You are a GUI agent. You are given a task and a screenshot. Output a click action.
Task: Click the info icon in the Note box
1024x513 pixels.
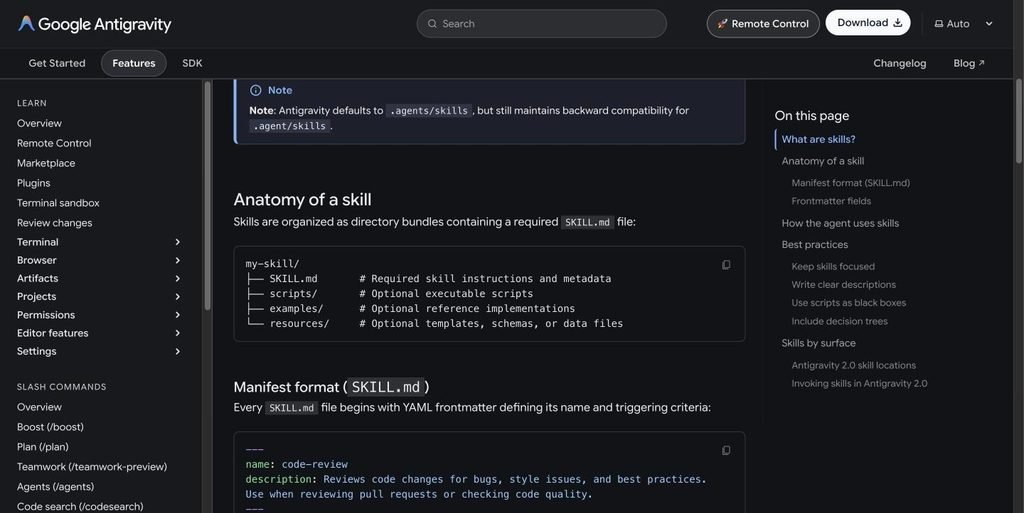click(x=255, y=90)
